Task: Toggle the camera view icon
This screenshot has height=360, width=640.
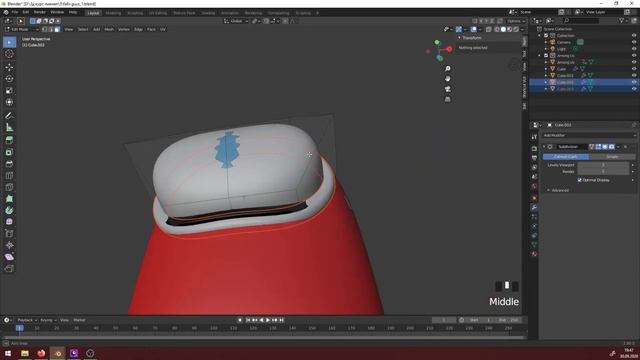Action: pyautogui.click(x=448, y=89)
